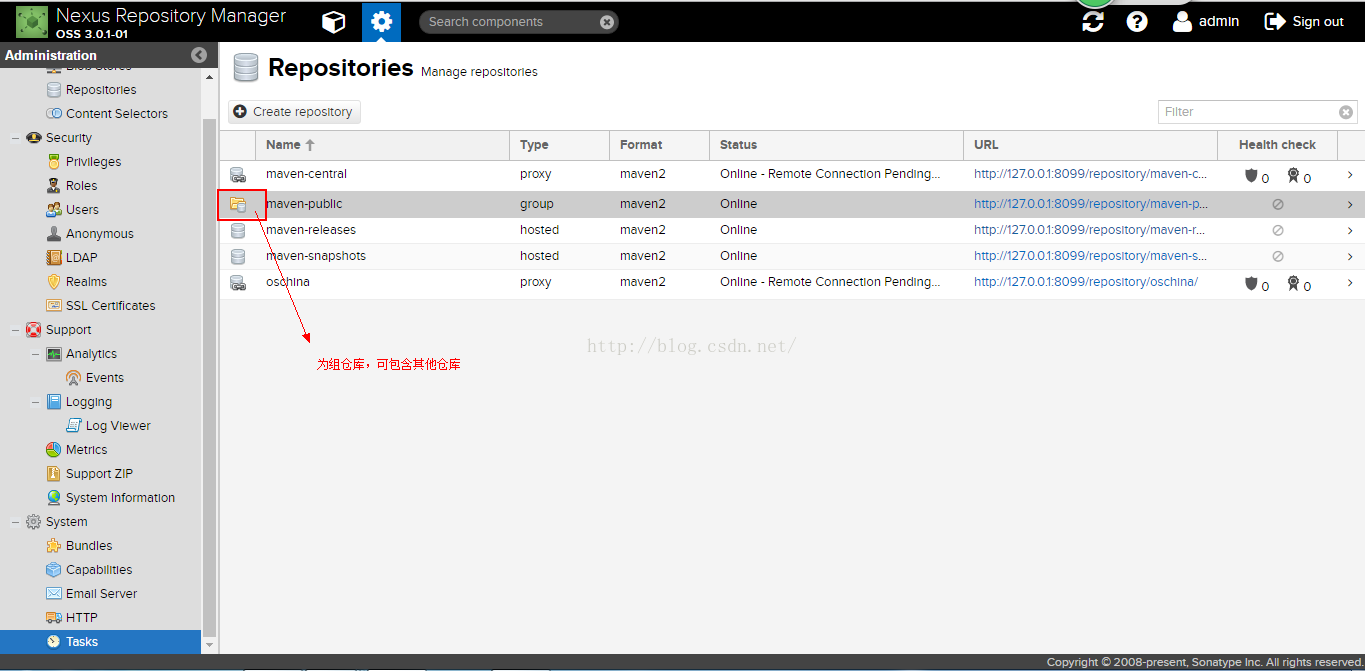Click the sidebar scroll down arrow
The width and height of the screenshot is (1365, 671).
point(209,646)
